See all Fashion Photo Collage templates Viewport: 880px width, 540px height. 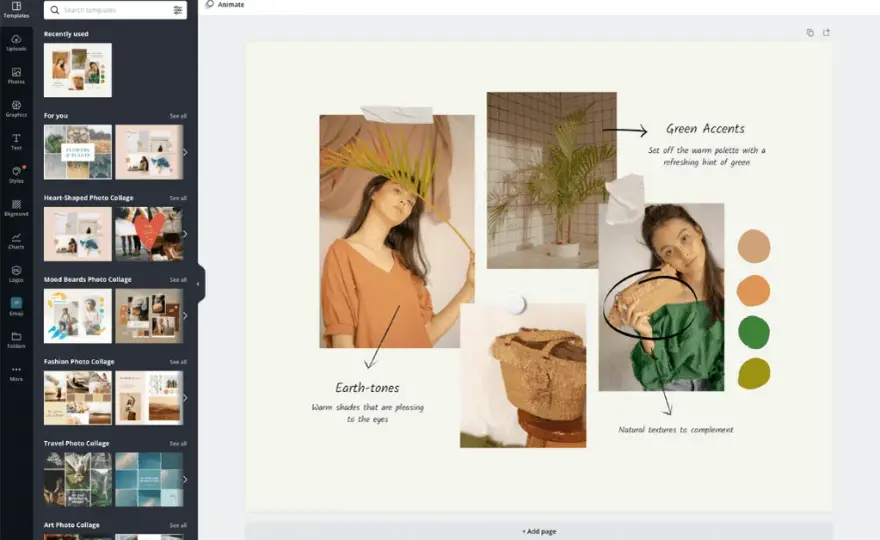tap(178, 362)
